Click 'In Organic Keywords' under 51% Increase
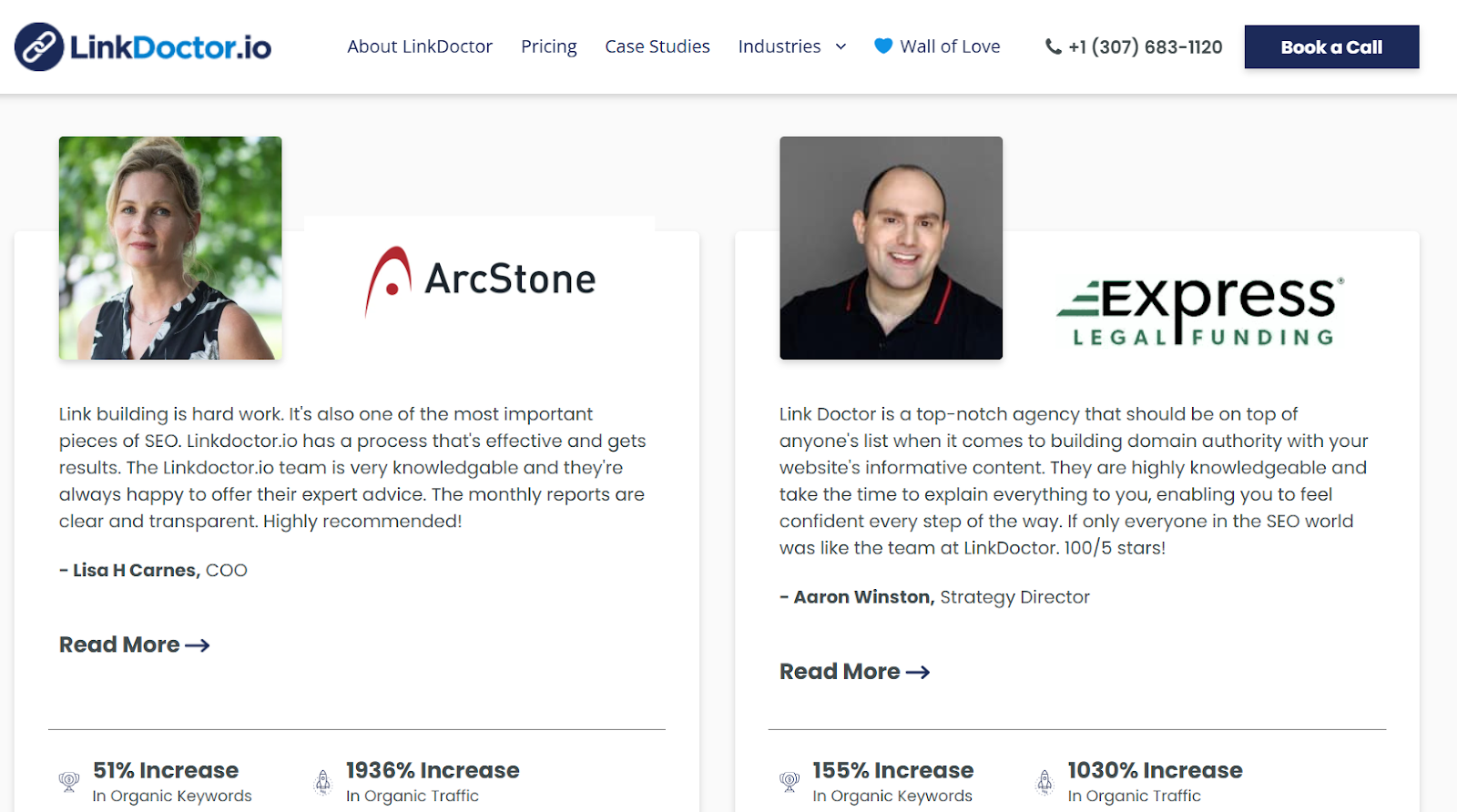The width and height of the screenshot is (1457, 812). pyautogui.click(x=172, y=796)
